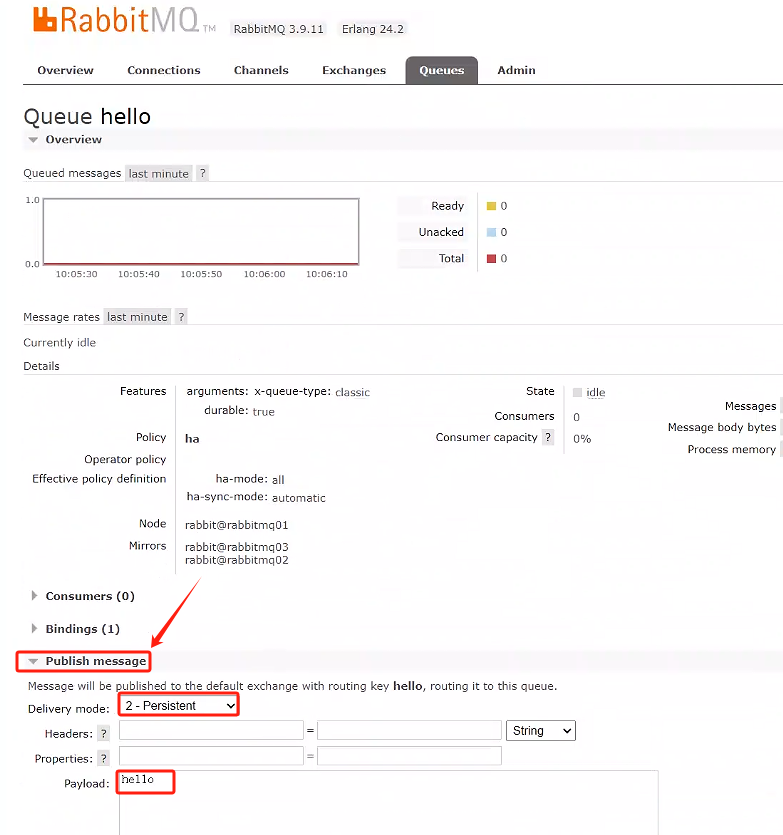Click mirror rabbit@rabbitmq02
Viewport: 783px width, 835px height.
(x=236, y=560)
